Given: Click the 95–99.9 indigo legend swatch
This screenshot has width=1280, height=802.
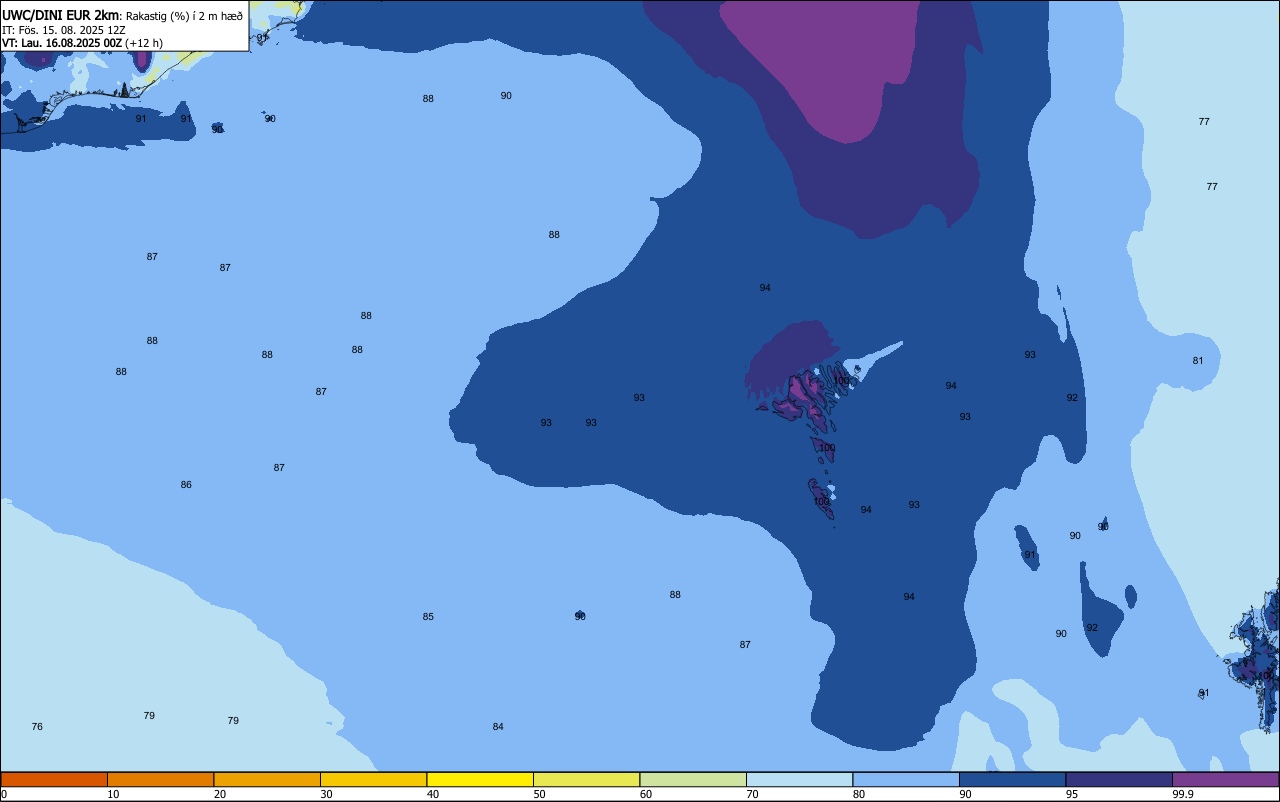Looking at the screenshot, I should coord(1119,779).
